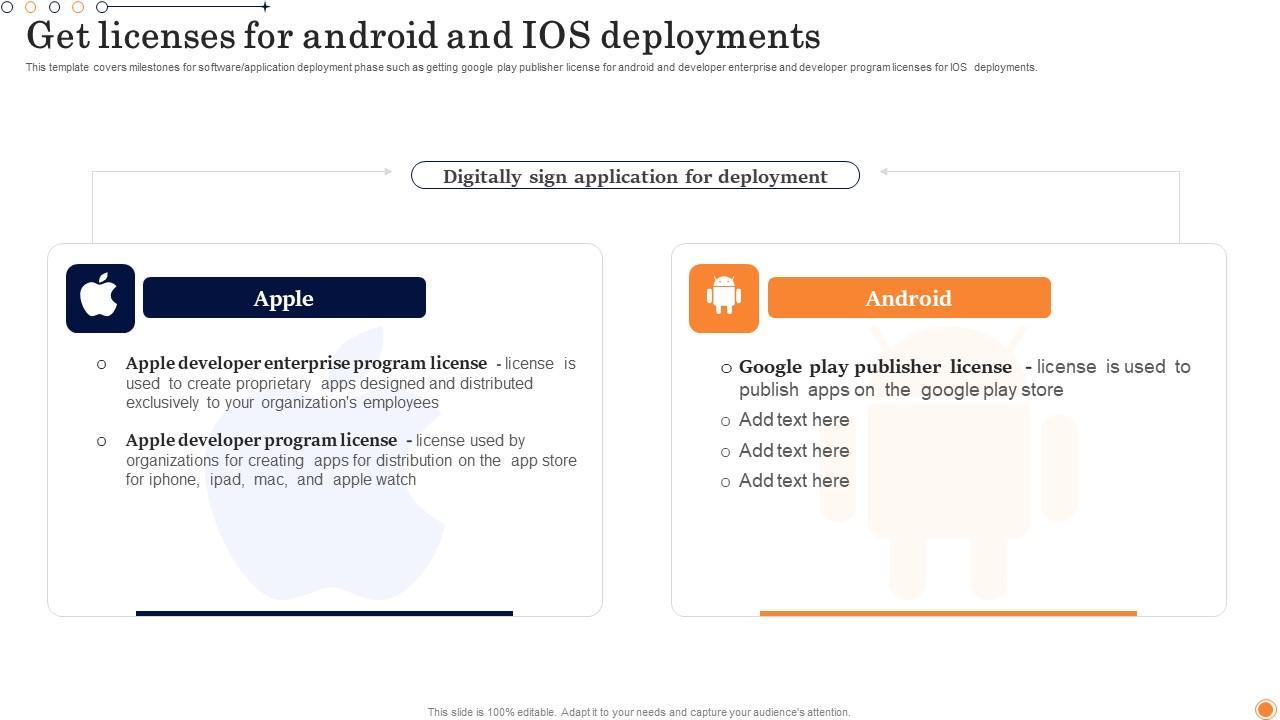The height and width of the screenshot is (720, 1280).
Task: Click the Digitally sign application for deployment box
Action: point(635,176)
